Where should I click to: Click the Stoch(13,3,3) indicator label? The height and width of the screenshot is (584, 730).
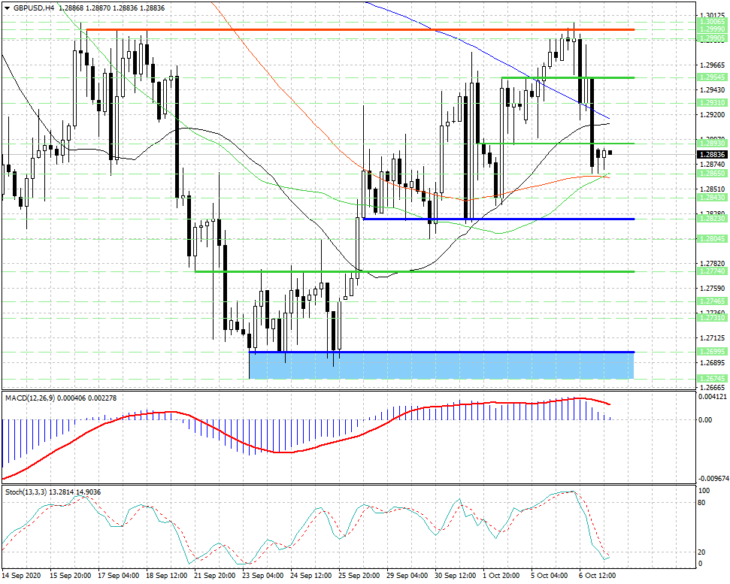26,492
